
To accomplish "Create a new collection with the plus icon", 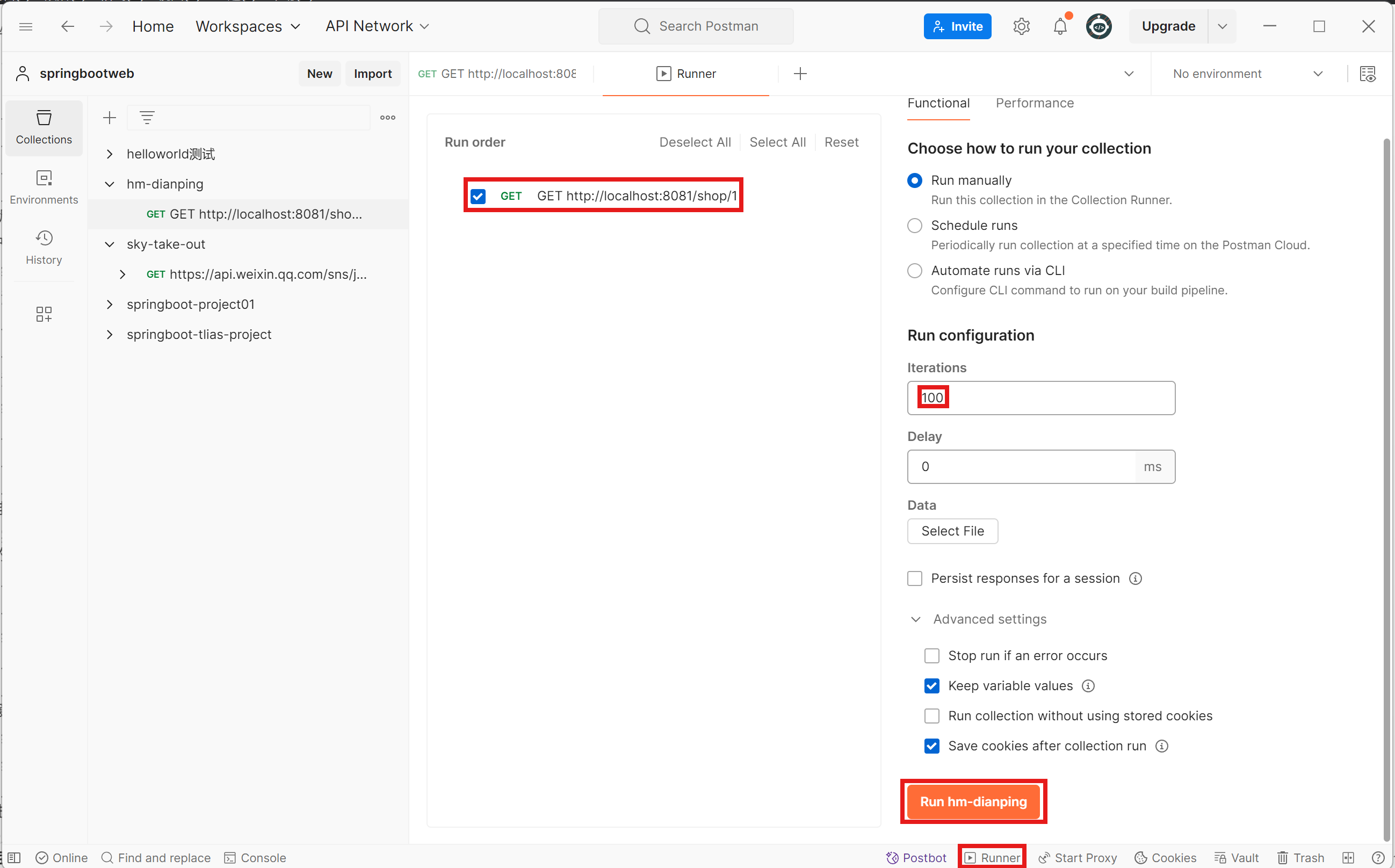I will tap(110, 118).
